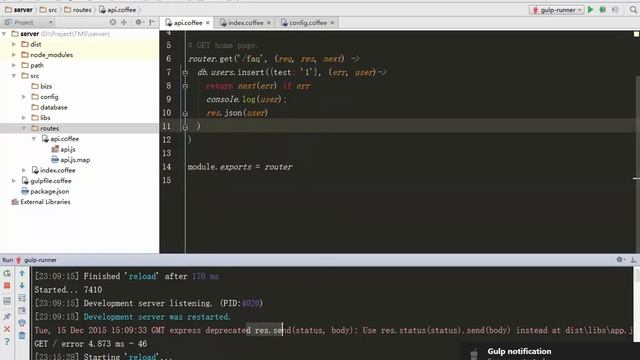
Task: Toggle fold marker on line 11
Action: 185,127
